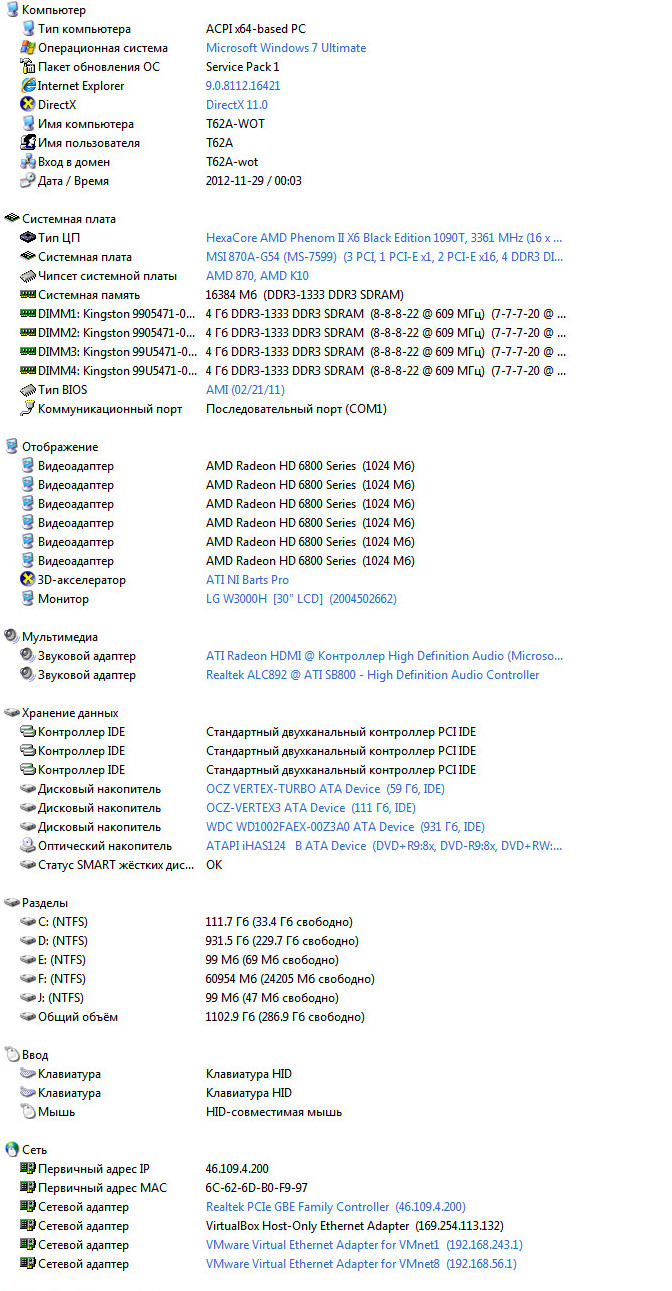Screen dimensions: 672x1291
Task: Click the Коммуникационный порт icon
Action: point(28,409)
